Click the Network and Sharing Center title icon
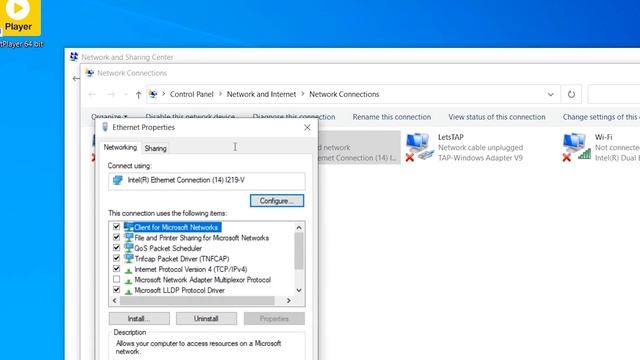The image size is (640, 360). click(x=74, y=57)
